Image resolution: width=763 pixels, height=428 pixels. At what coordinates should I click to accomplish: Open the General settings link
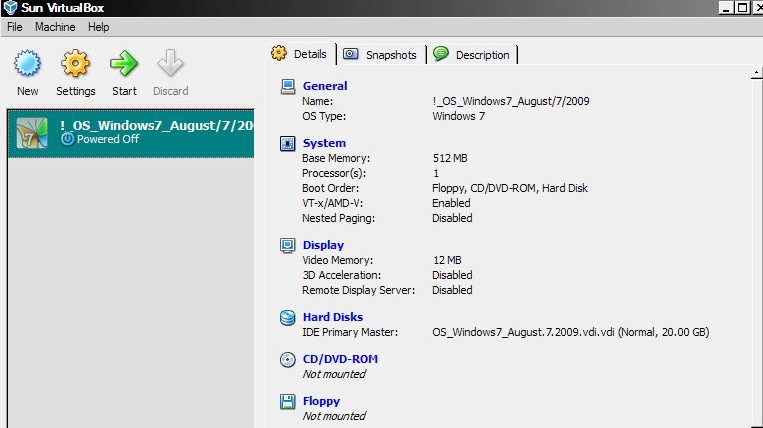pos(325,86)
